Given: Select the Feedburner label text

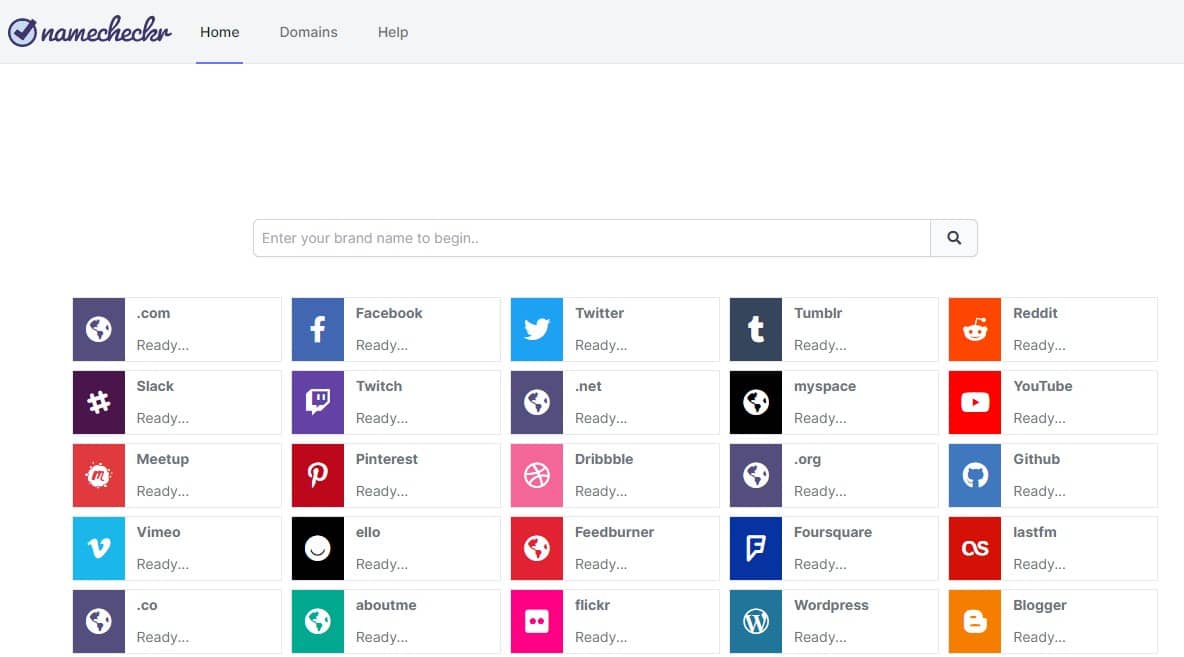Looking at the screenshot, I should [615, 532].
